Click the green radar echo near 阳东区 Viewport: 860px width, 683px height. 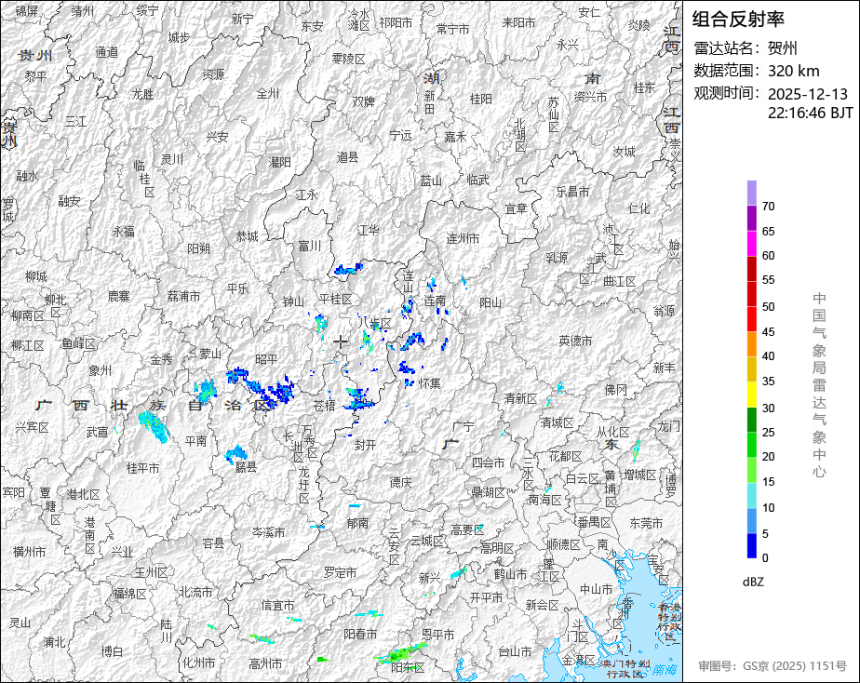[403, 653]
